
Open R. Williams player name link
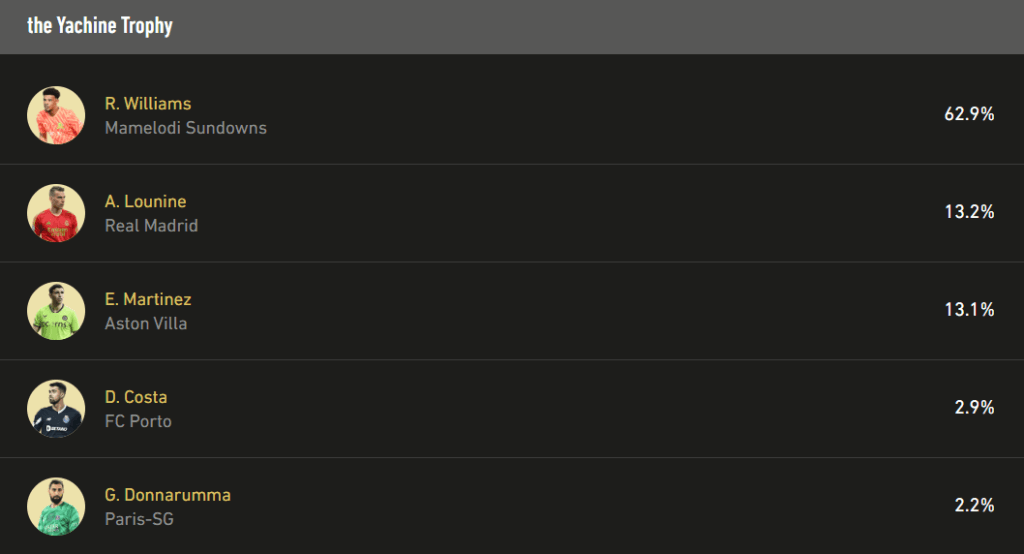(148, 104)
